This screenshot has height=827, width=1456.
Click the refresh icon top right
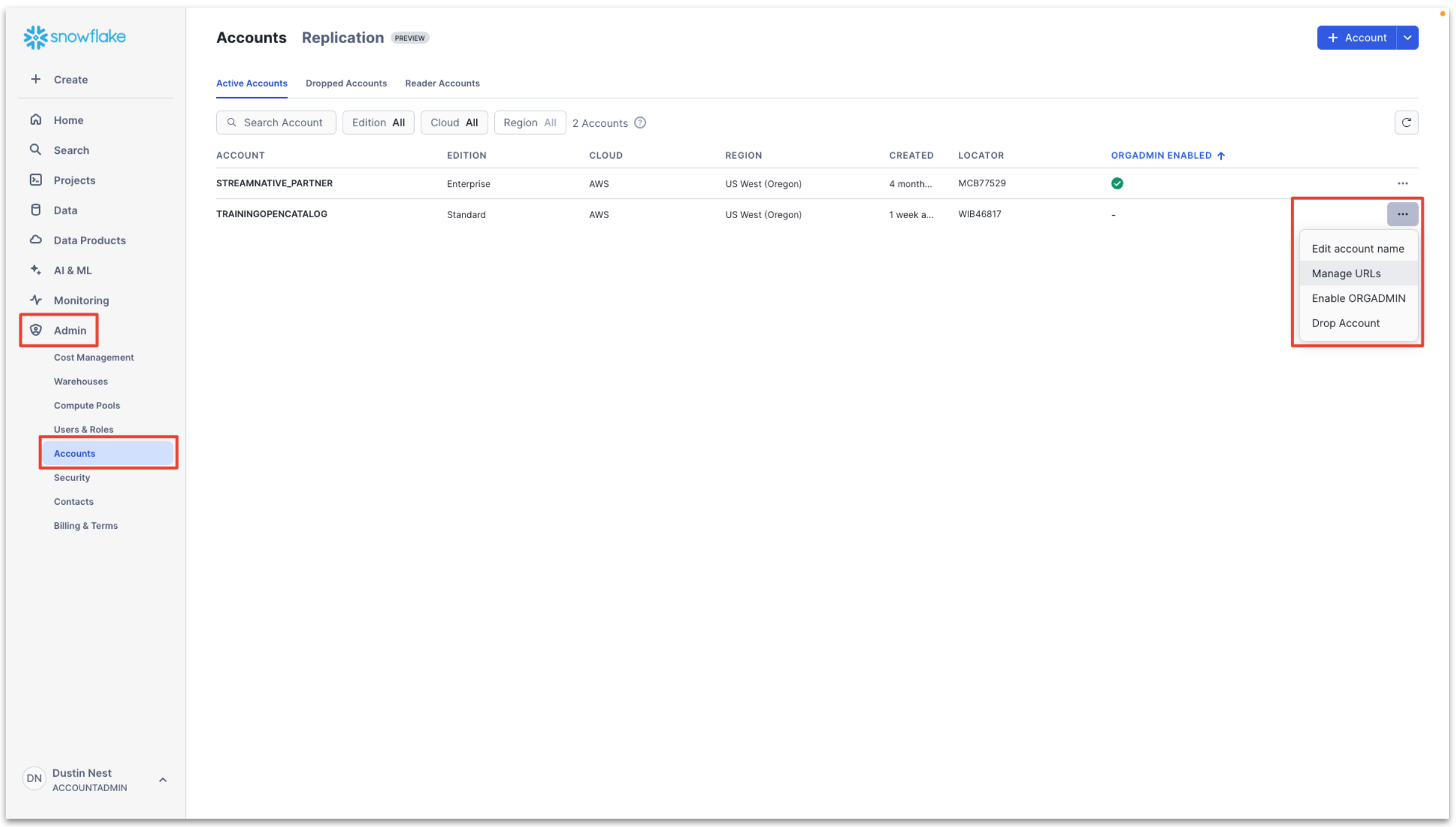[1406, 122]
